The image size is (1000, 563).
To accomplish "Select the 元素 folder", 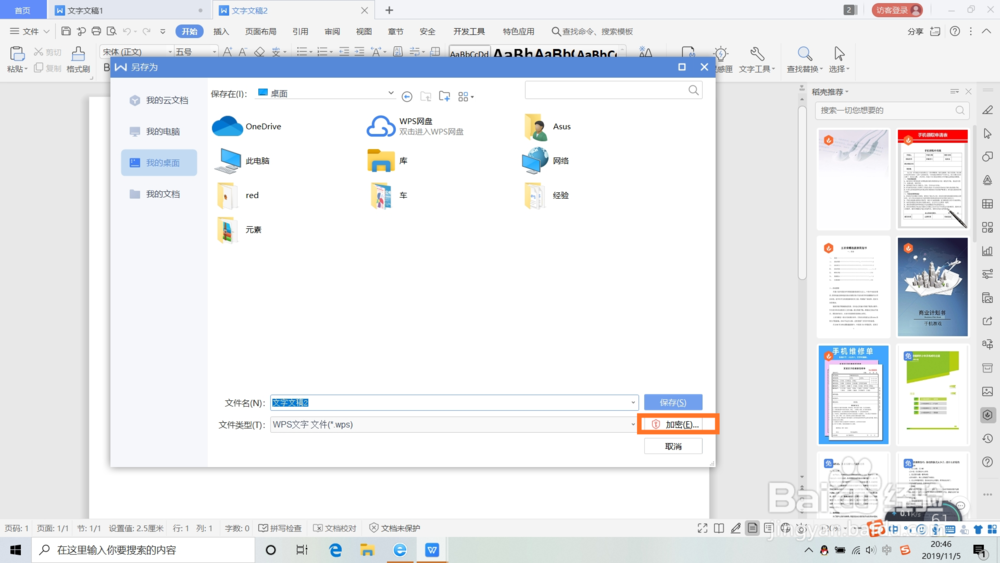I will 239,230.
